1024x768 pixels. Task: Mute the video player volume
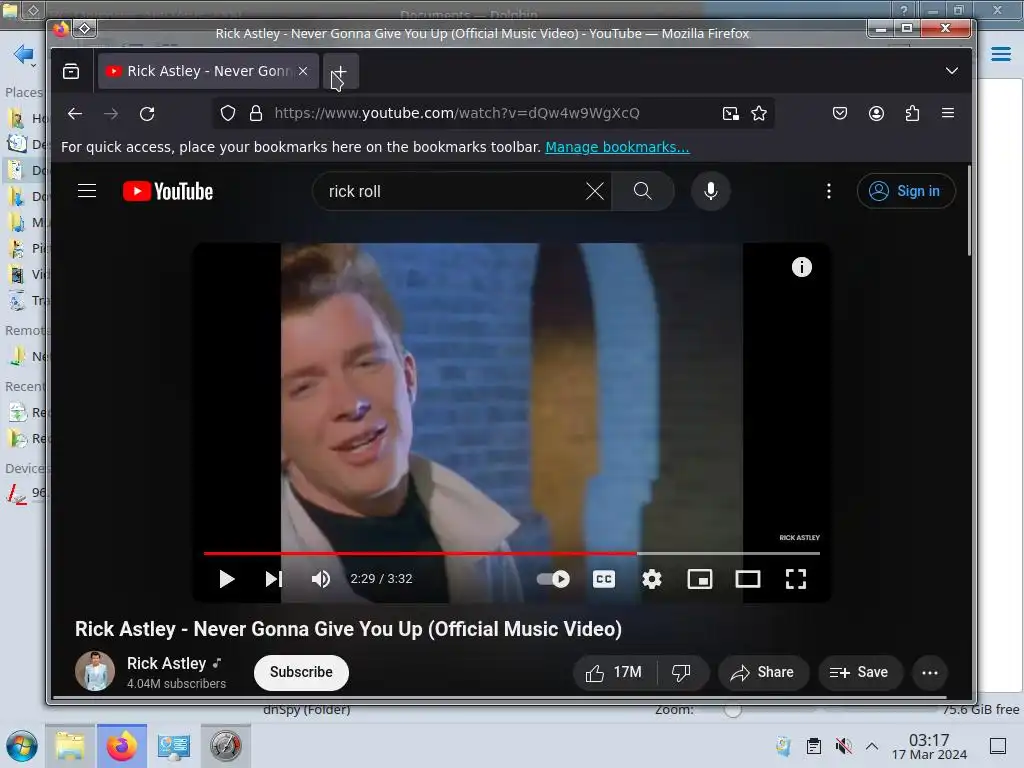tap(321, 579)
